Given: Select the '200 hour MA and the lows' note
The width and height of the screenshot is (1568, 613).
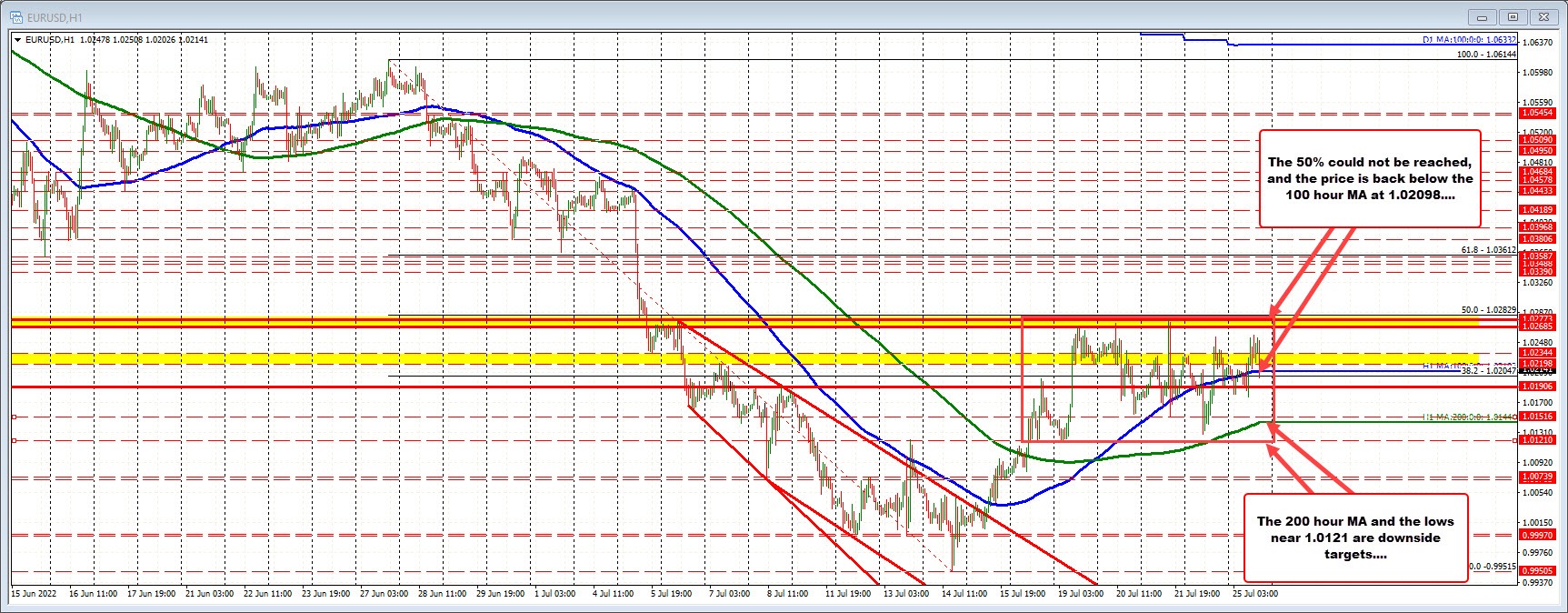Looking at the screenshot, I should click(1355, 538).
